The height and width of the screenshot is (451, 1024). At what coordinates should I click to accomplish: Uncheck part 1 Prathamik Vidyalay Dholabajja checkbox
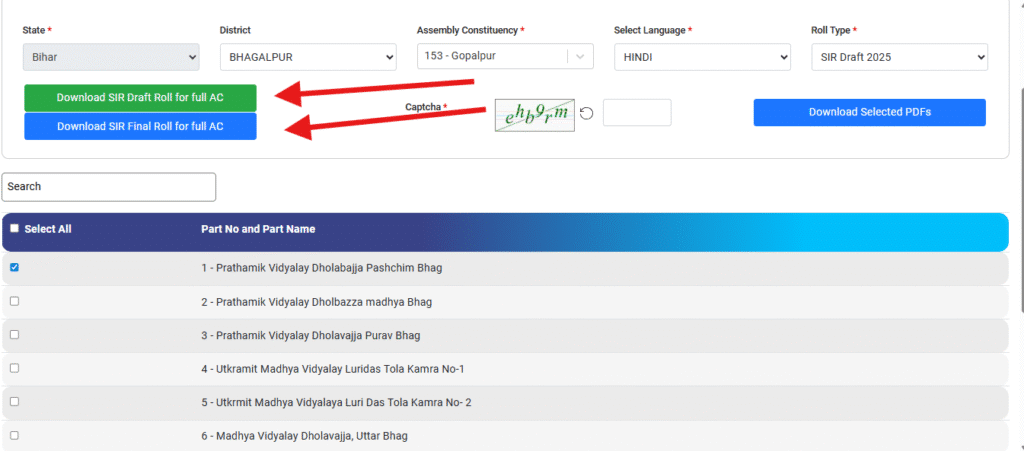pos(14,268)
